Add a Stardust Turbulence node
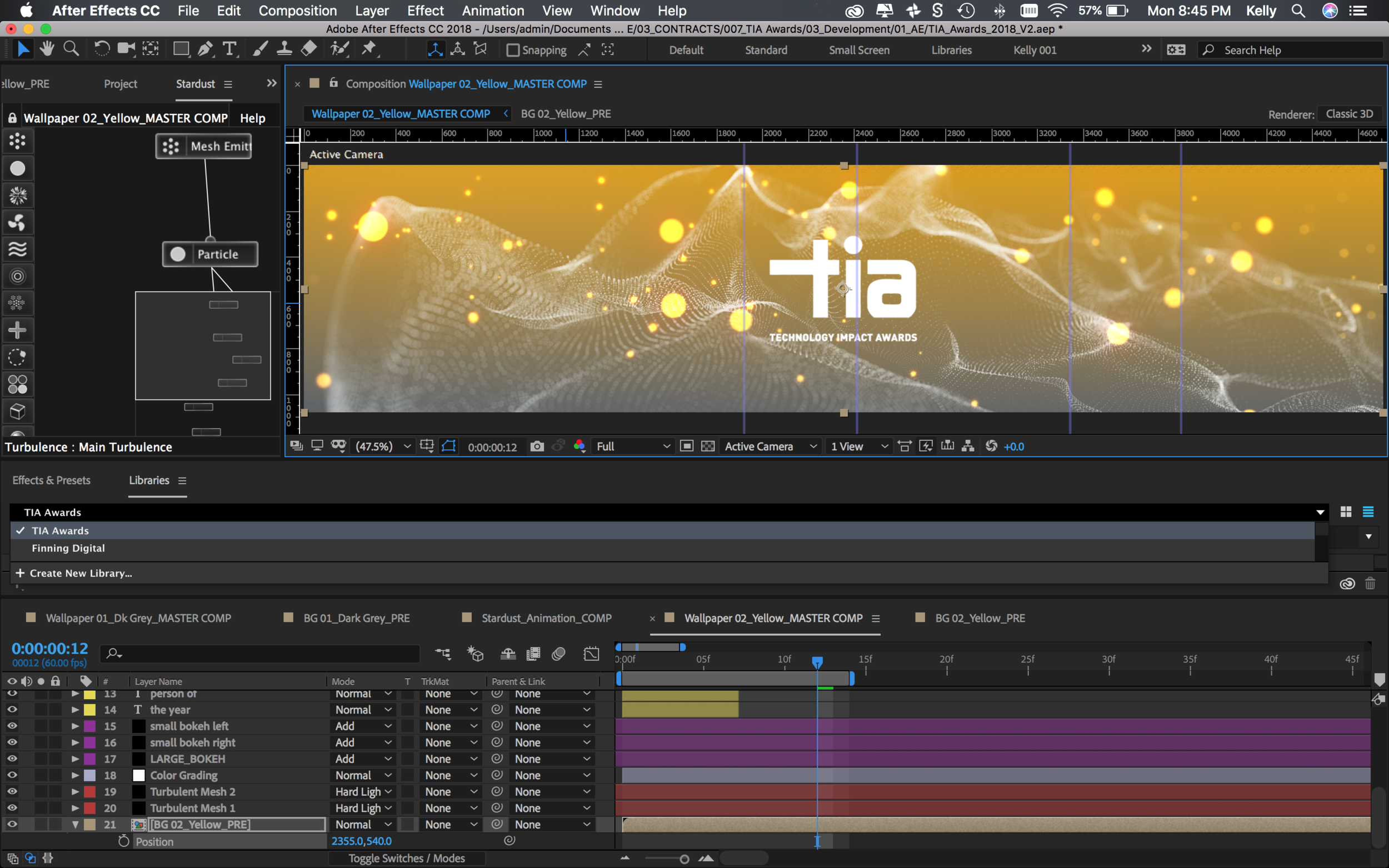Screen dimensions: 1389x868 [x=17, y=249]
